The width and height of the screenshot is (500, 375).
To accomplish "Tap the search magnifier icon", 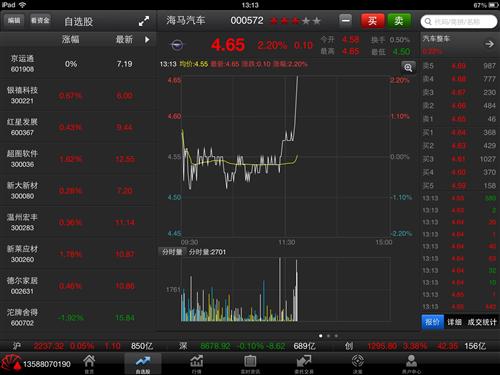I will [x=428, y=22].
